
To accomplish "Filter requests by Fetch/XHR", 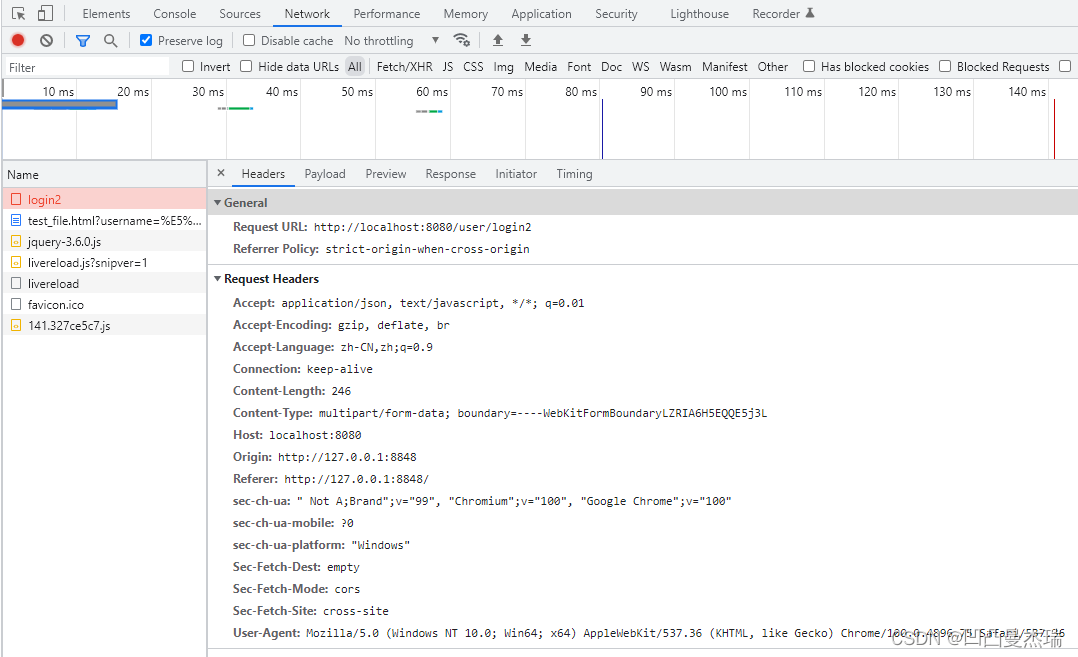I will pyautogui.click(x=404, y=67).
